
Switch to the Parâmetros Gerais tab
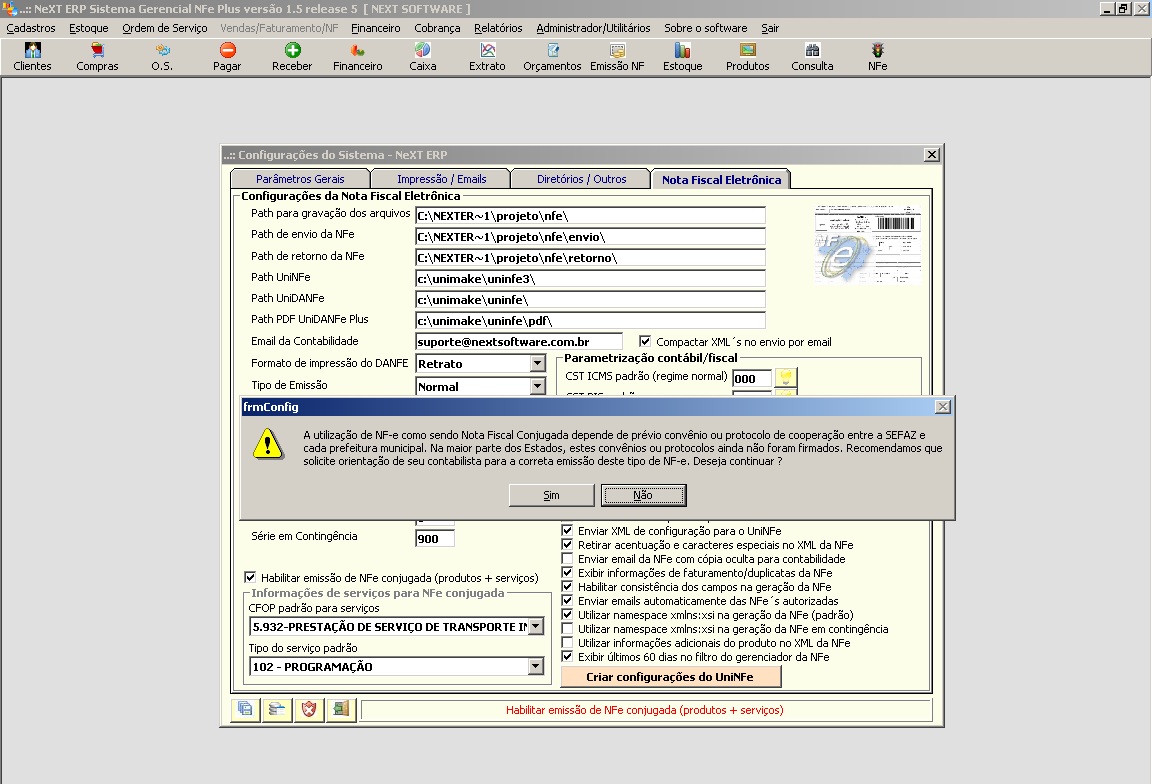click(300, 178)
